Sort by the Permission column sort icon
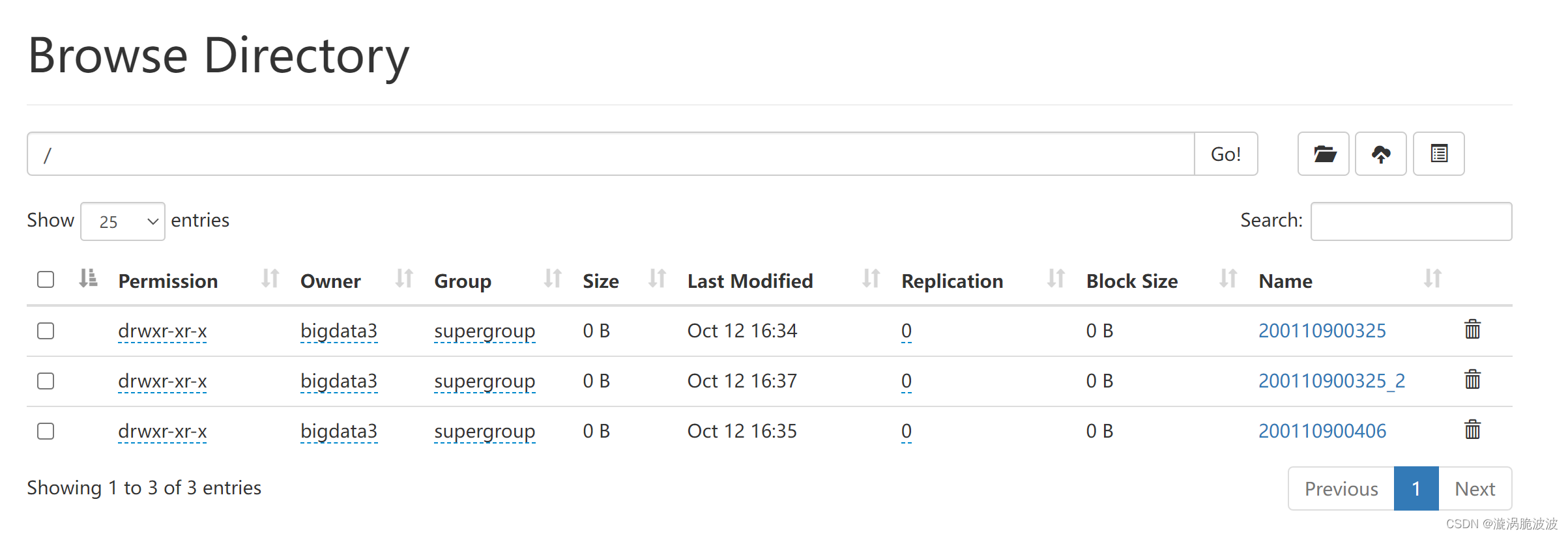Image resolution: width=1568 pixels, height=536 pixels. tap(270, 279)
